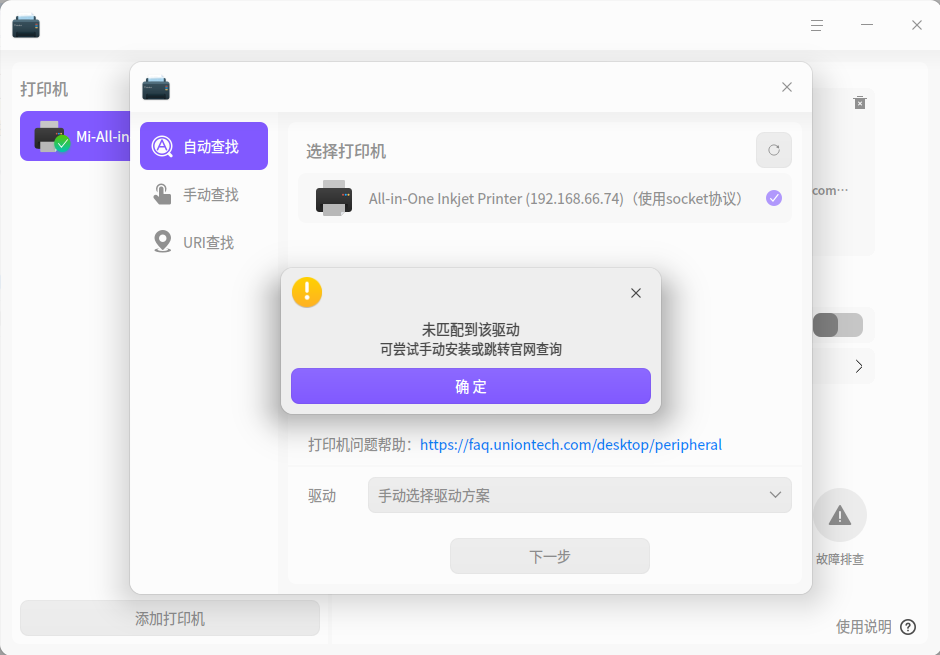This screenshot has height=655, width=940.
Task: Expand the right chevron row in main window
Action: click(858, 366)
